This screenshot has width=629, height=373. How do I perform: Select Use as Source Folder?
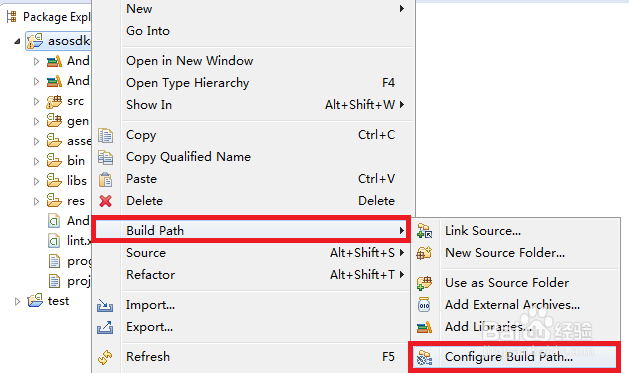point(507,283)
